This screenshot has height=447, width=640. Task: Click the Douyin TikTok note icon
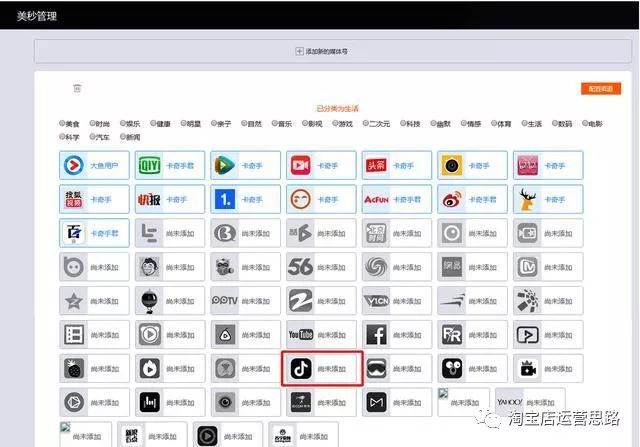301,369
